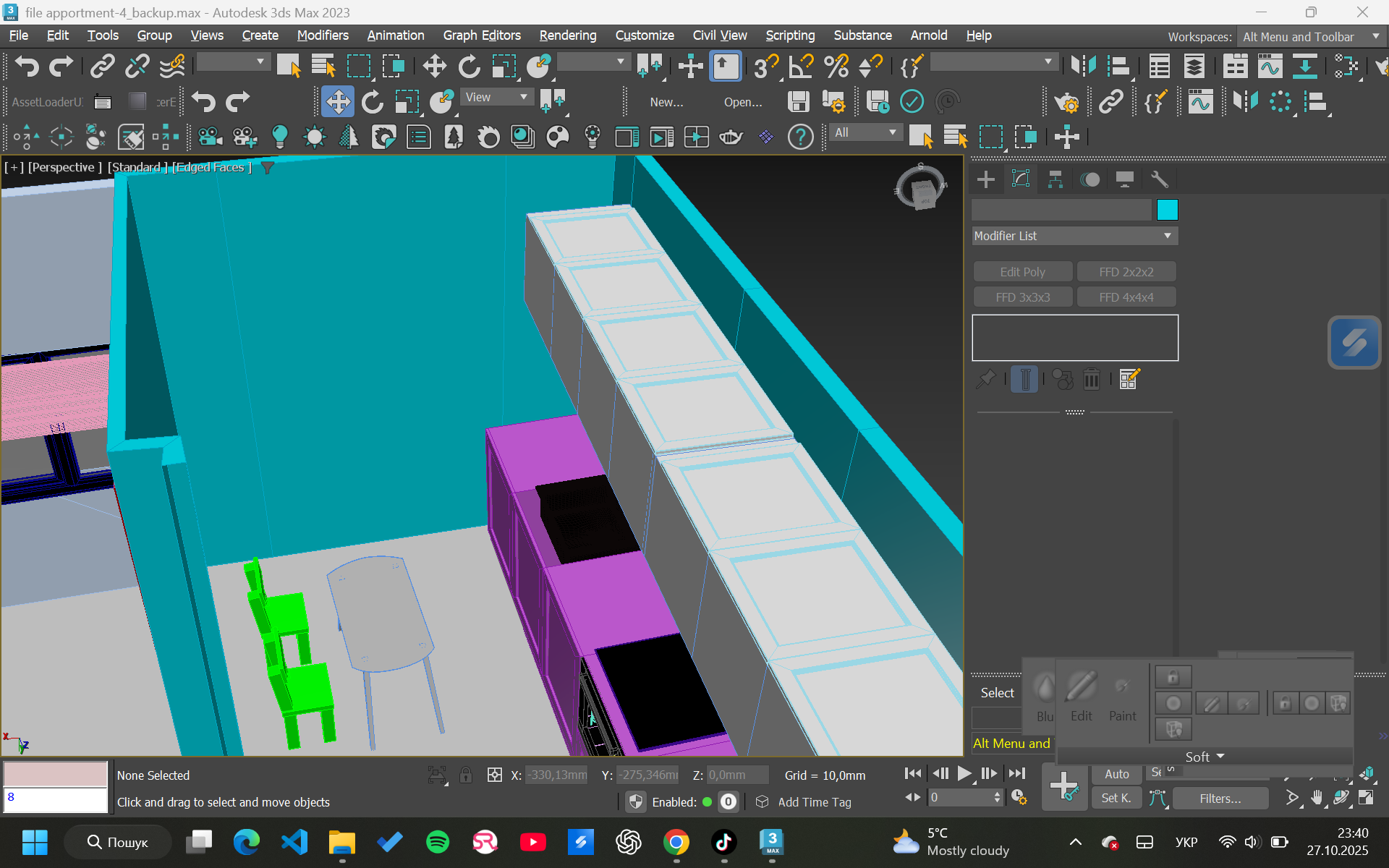The height and width of the screenshot is (868, 1389).
Task: Click the Configure Modifier Sets icon
Action: point(1129,379)
